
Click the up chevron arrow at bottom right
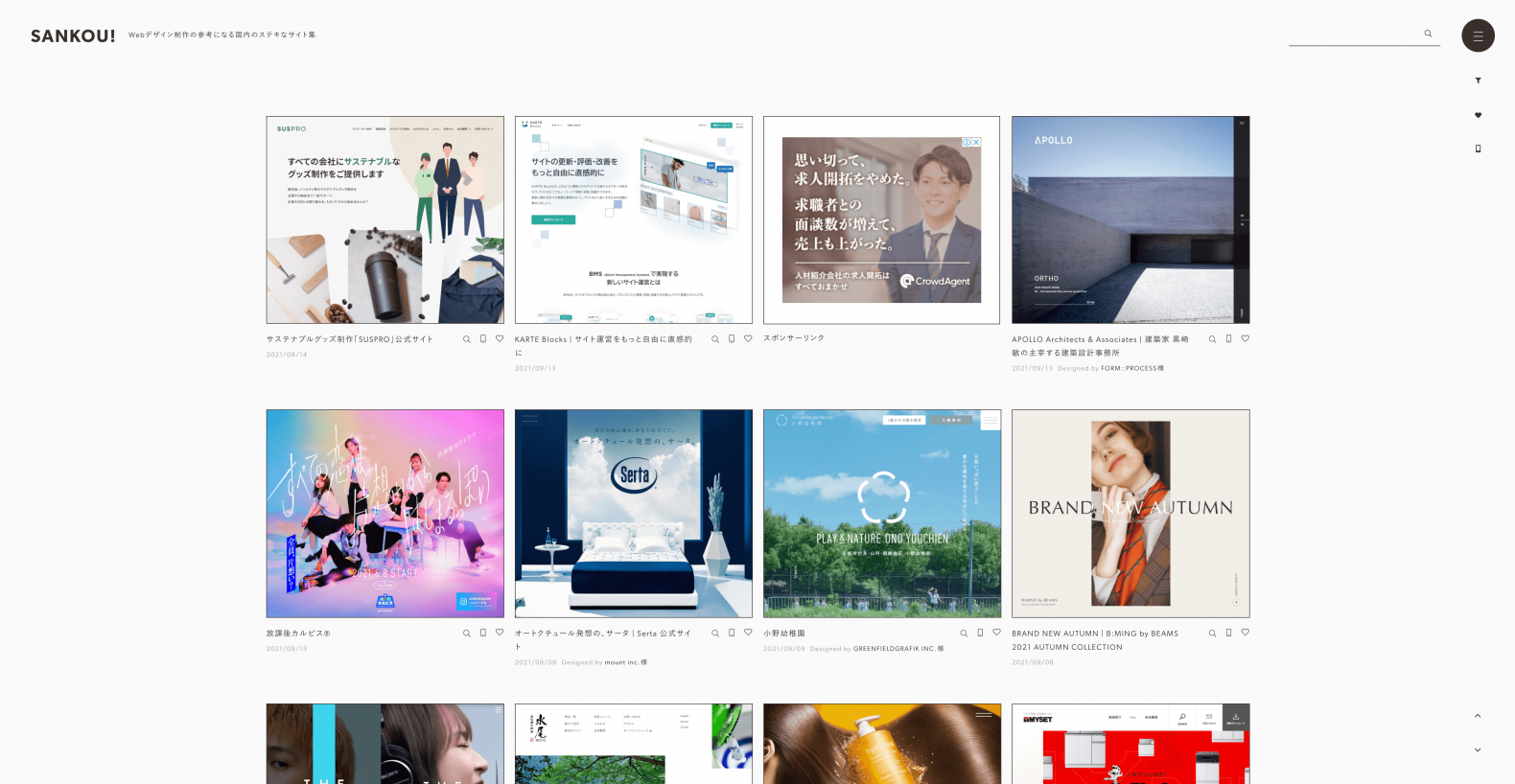tap(1478, 716)
